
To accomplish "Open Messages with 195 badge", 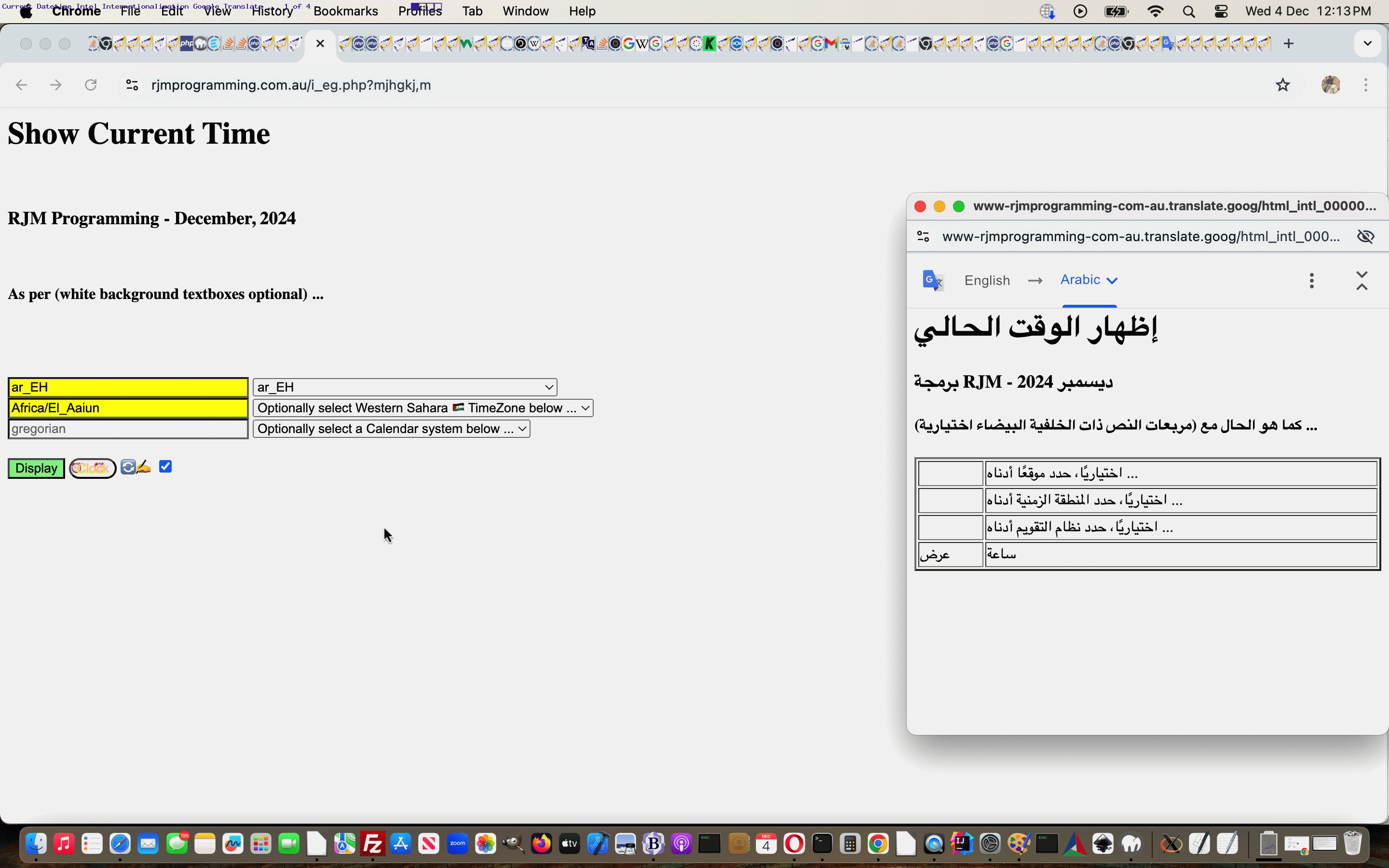I will [177, 844].
